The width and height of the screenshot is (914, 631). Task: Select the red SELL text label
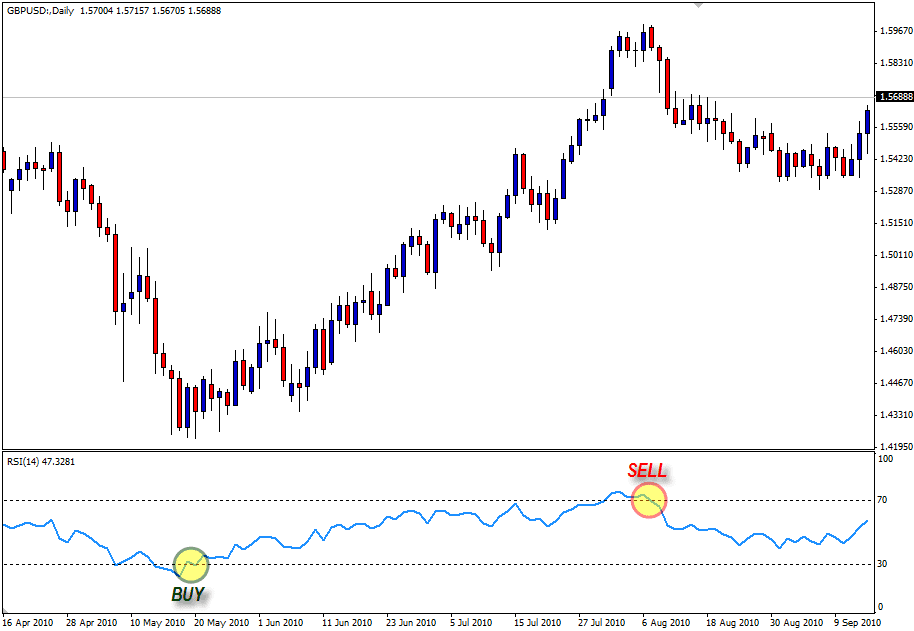click(647, 471)
